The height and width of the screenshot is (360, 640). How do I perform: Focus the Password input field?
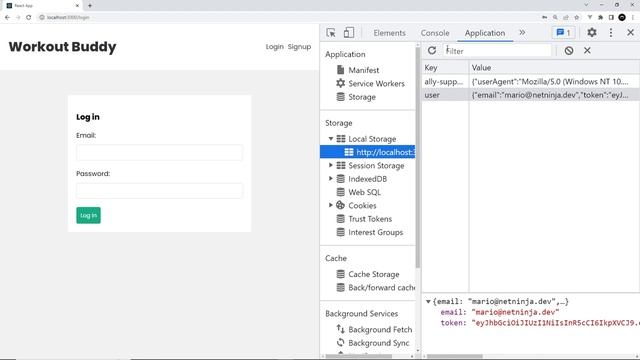point(159,191)
